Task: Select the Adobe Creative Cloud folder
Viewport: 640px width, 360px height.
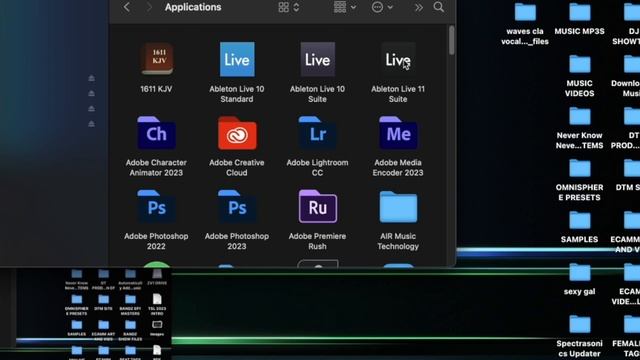Action: tap(237, 133)
